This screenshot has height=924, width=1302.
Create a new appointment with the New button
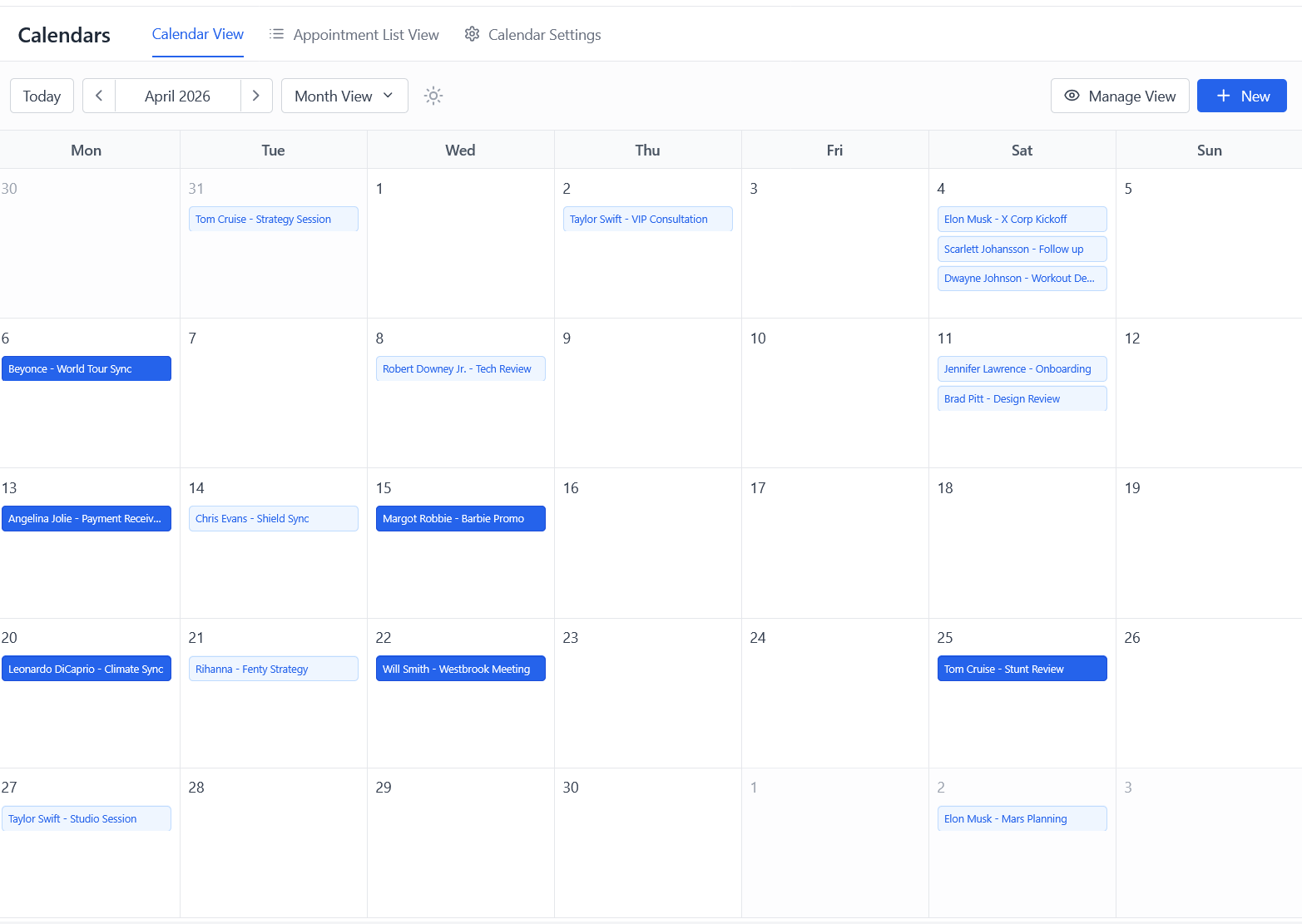tap(1241, 96)
